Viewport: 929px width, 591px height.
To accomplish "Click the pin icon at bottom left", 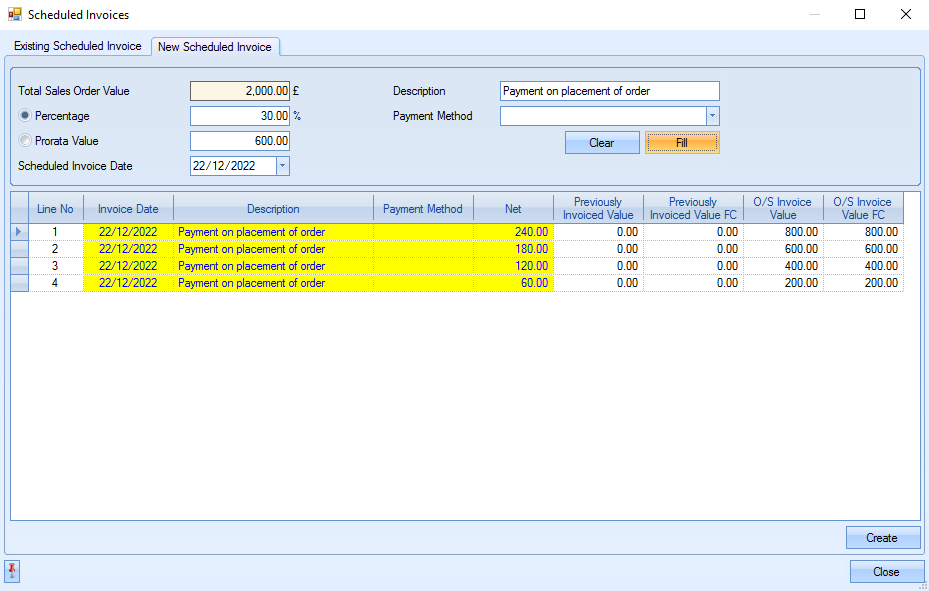I will click(x=13, y=571).
